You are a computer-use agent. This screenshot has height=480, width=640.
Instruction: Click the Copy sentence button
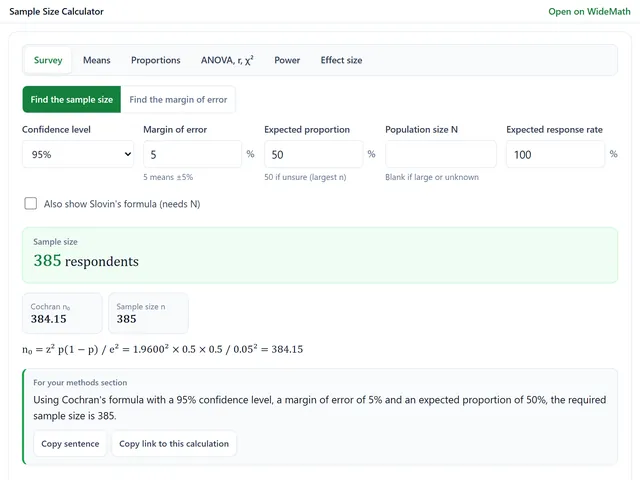click(70, 444)
